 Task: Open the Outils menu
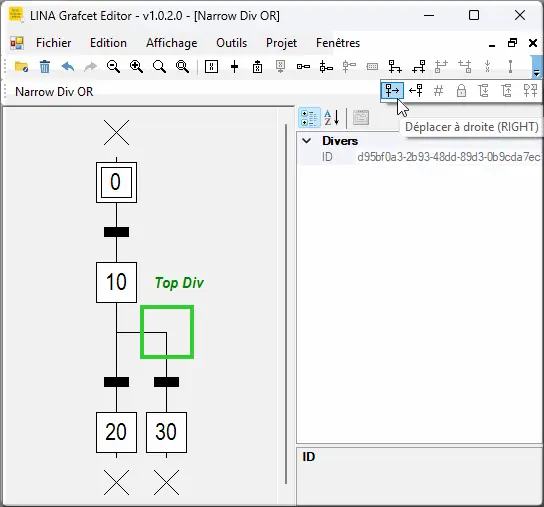pyautogui.click(x=231, y=43)
